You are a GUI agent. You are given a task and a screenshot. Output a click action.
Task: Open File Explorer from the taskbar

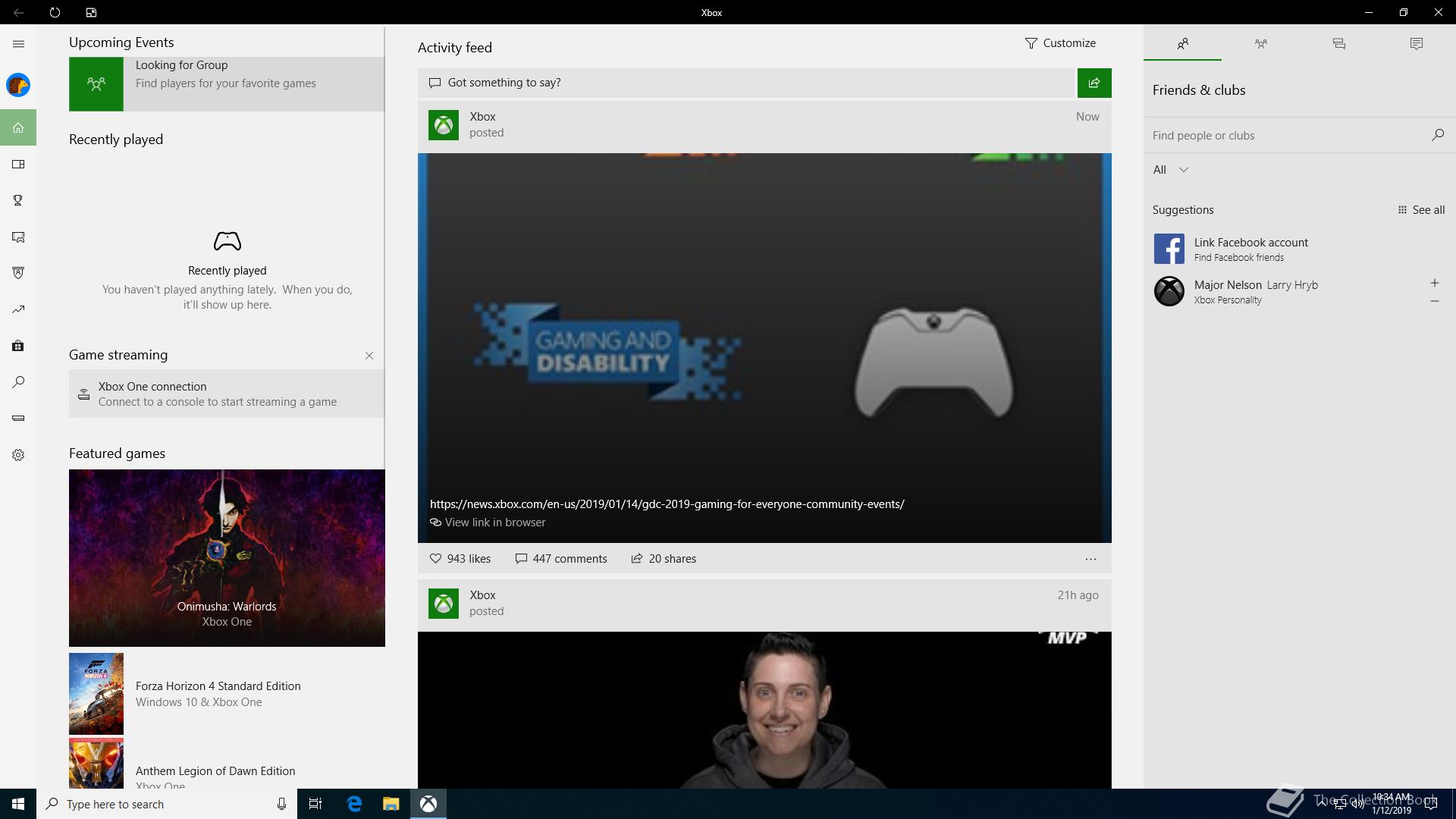pos(391,804)
